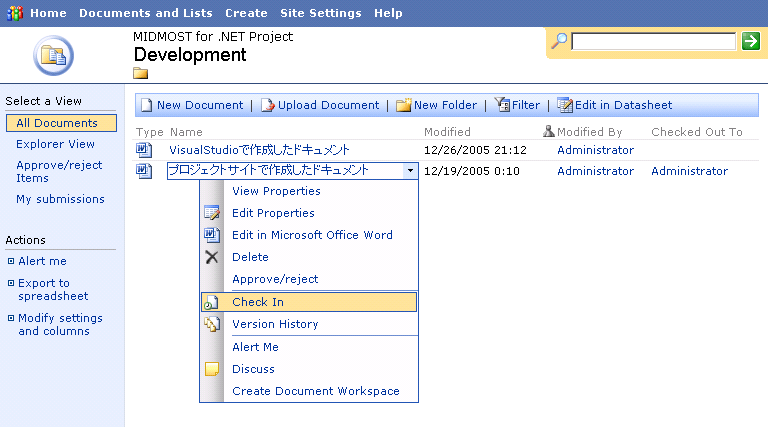
Task: Choose Create Document Workspace menu item
Action: (315, 391)
